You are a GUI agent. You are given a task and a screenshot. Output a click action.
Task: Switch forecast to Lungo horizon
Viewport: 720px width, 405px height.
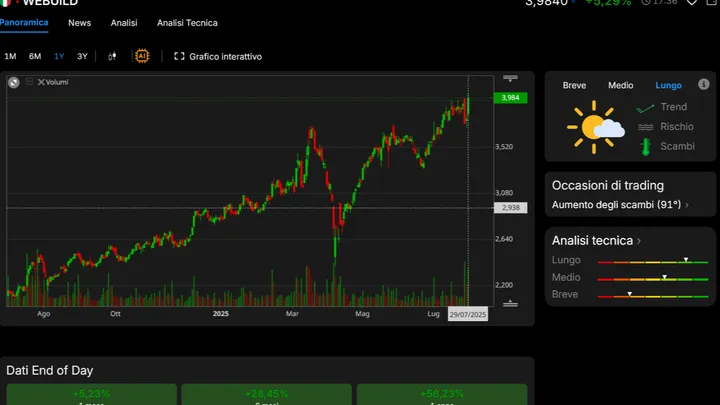pyautogui.click(x=668, y=85)
